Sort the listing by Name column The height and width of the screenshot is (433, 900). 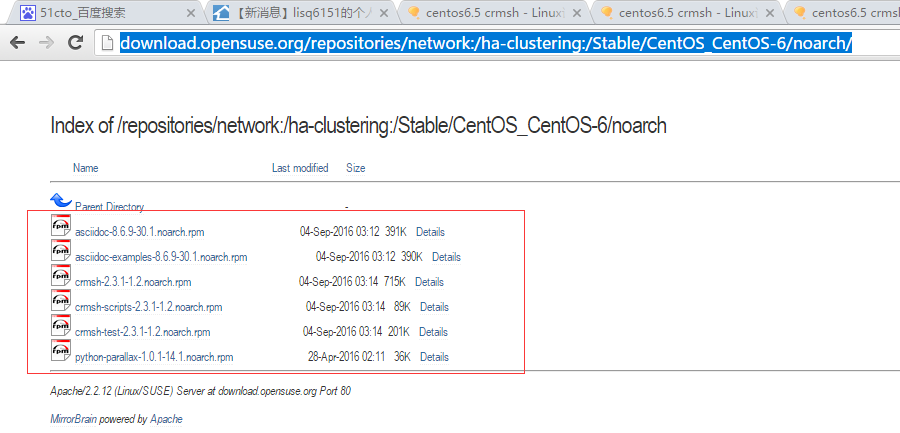pos(86,168)
